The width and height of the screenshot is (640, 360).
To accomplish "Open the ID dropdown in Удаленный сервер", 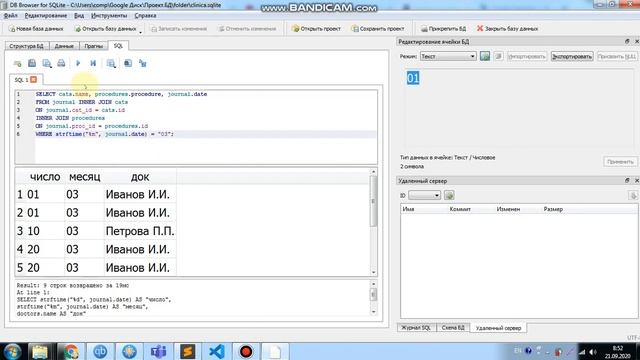I will (x=424, y=196).
